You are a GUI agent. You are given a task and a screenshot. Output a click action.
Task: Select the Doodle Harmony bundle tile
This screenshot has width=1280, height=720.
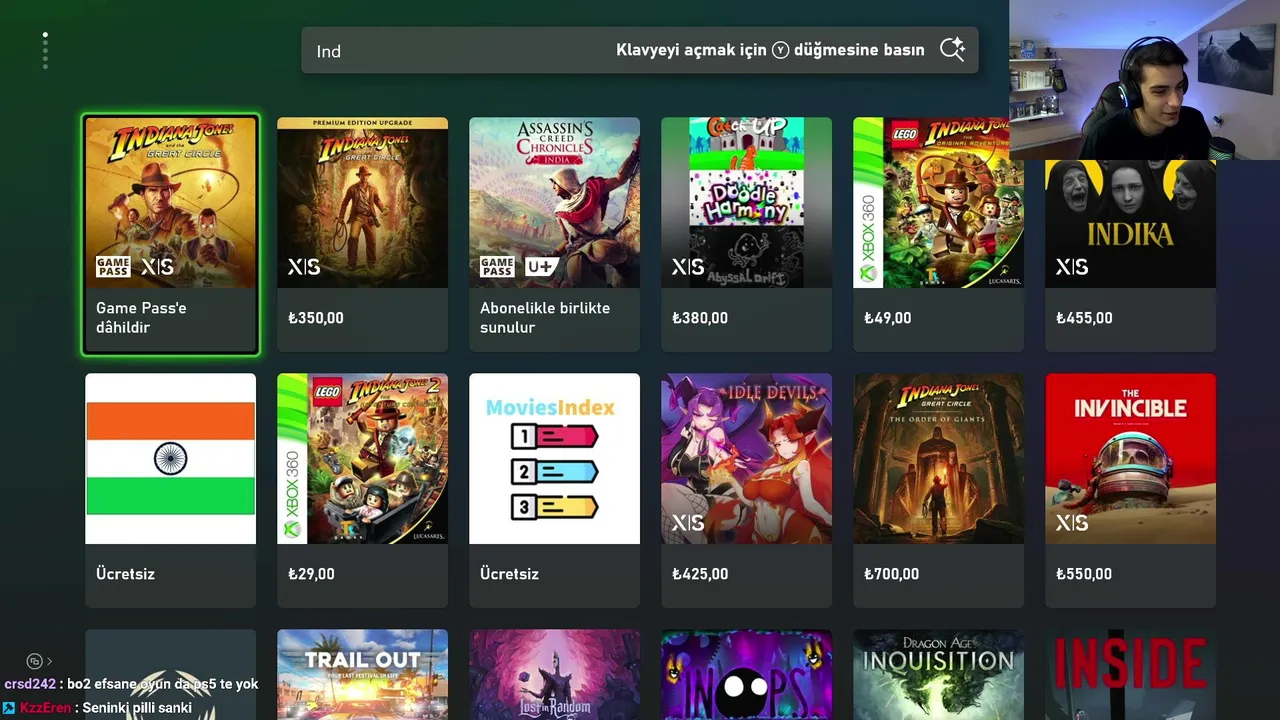[747, 235]
